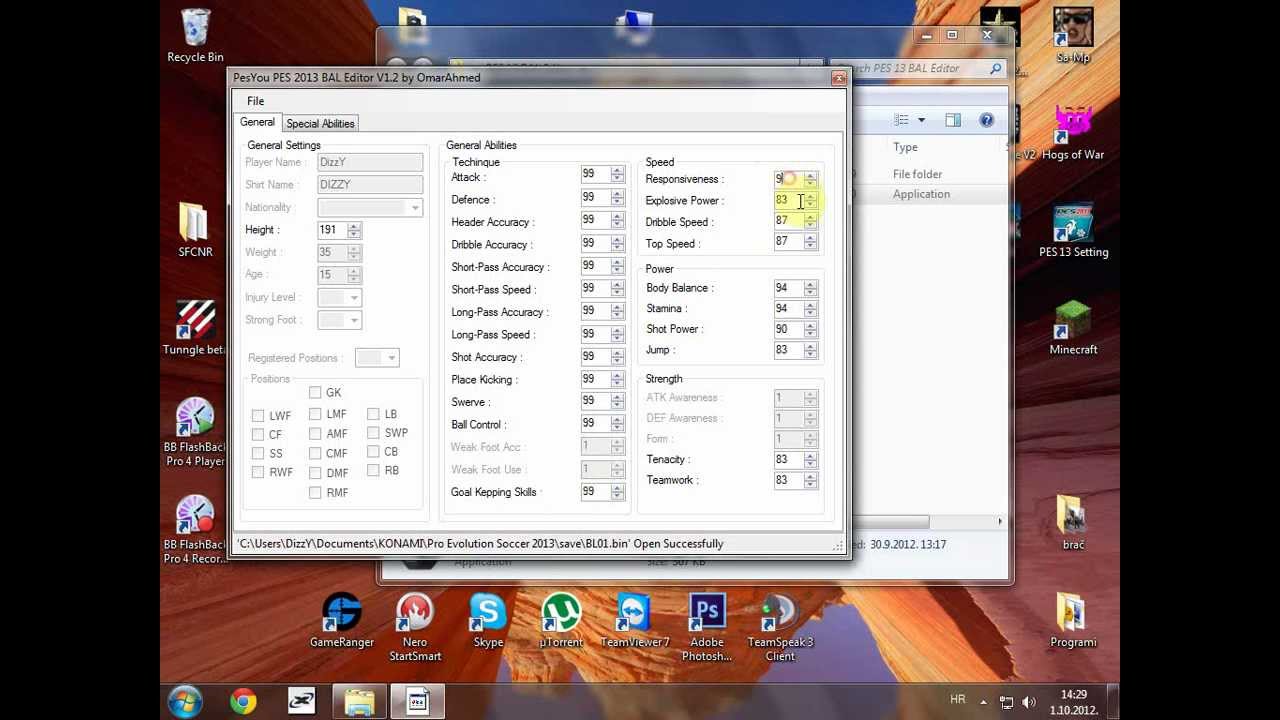
Task: Open the brać folder on desktop
Action: [1073, 523]
